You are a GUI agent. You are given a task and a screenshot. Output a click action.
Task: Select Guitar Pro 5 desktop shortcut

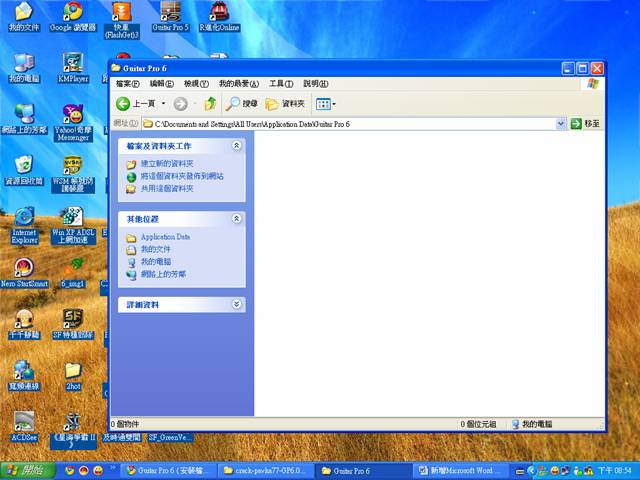click(x=170, y=17)
